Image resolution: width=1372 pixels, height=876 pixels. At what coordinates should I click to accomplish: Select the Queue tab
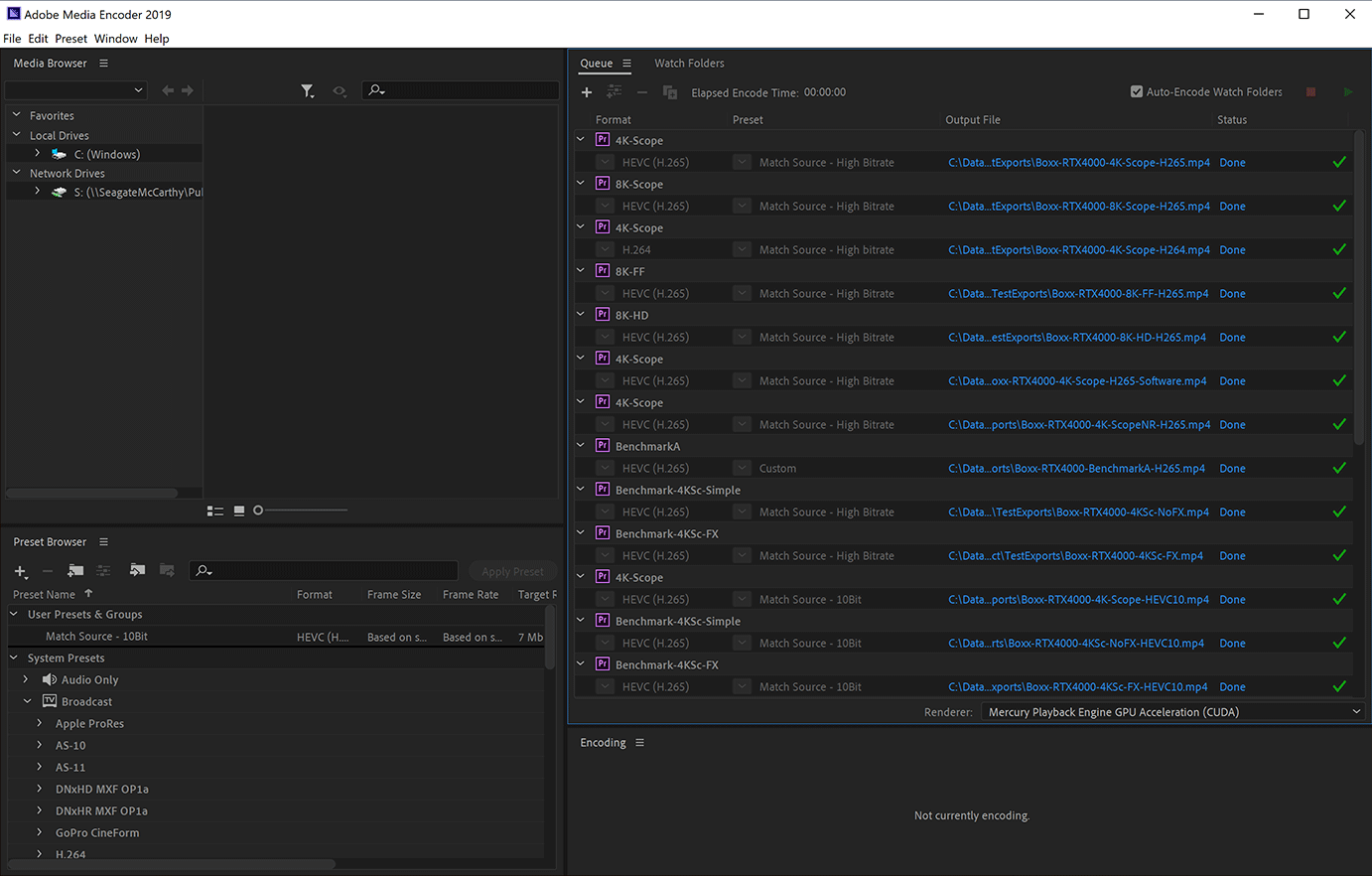click(596, 64)
